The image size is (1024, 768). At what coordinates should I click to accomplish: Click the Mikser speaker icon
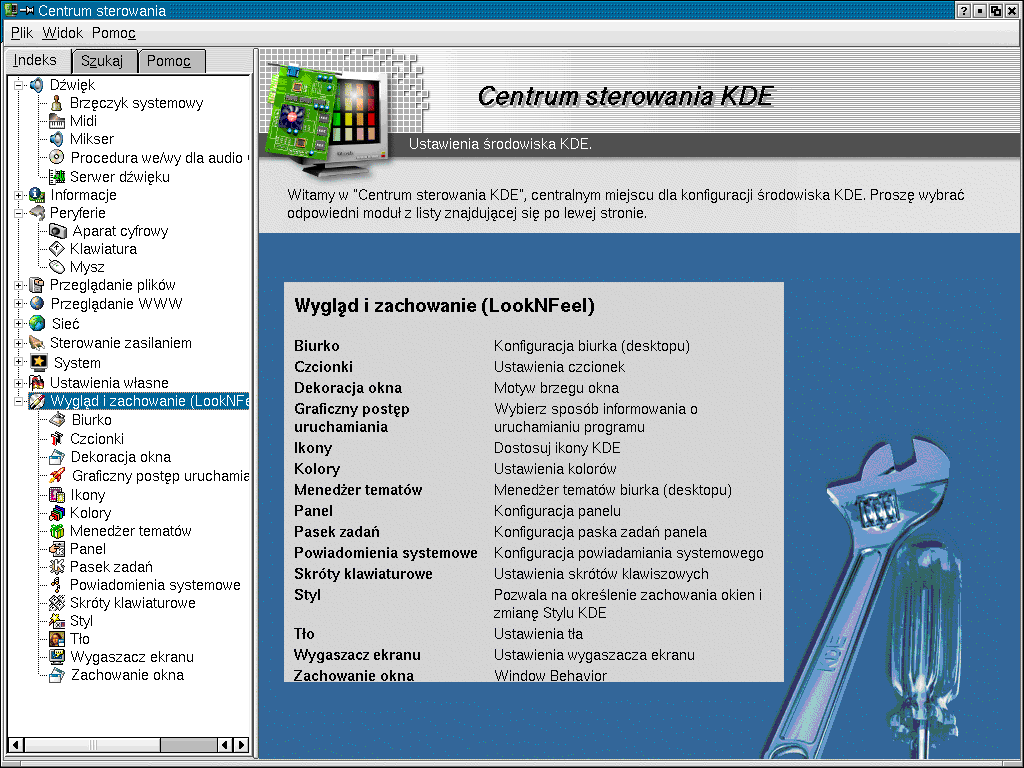click(x=57, y=139)
